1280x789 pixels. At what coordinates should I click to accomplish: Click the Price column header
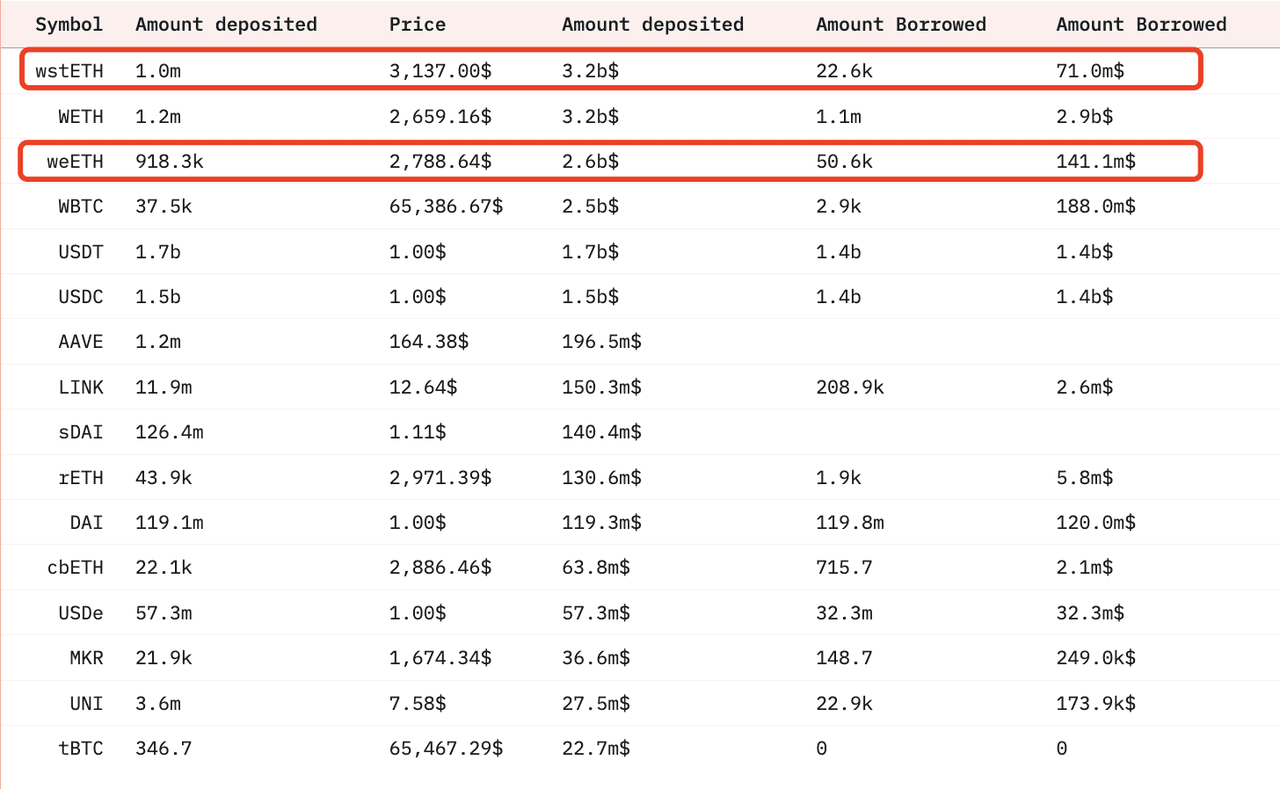pos(417,24)
